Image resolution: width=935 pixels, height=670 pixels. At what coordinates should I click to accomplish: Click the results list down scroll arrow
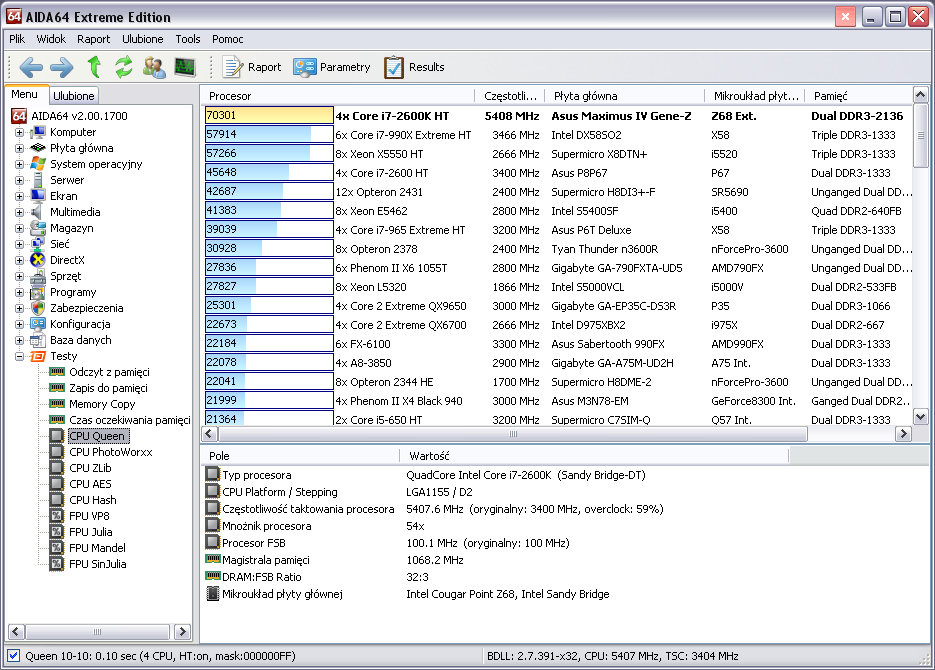click(921, 417)
